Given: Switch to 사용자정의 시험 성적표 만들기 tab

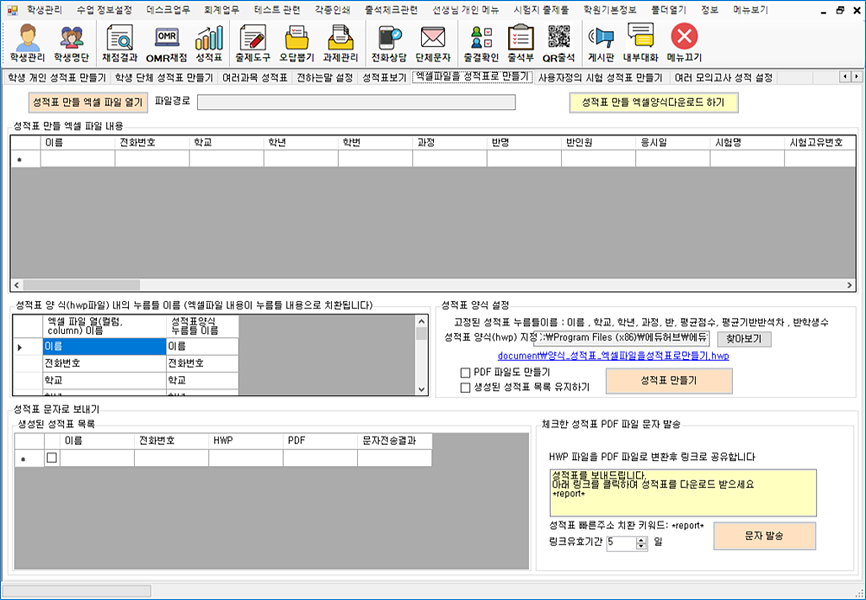Looking at the screenshot, I should coord(600,78).
